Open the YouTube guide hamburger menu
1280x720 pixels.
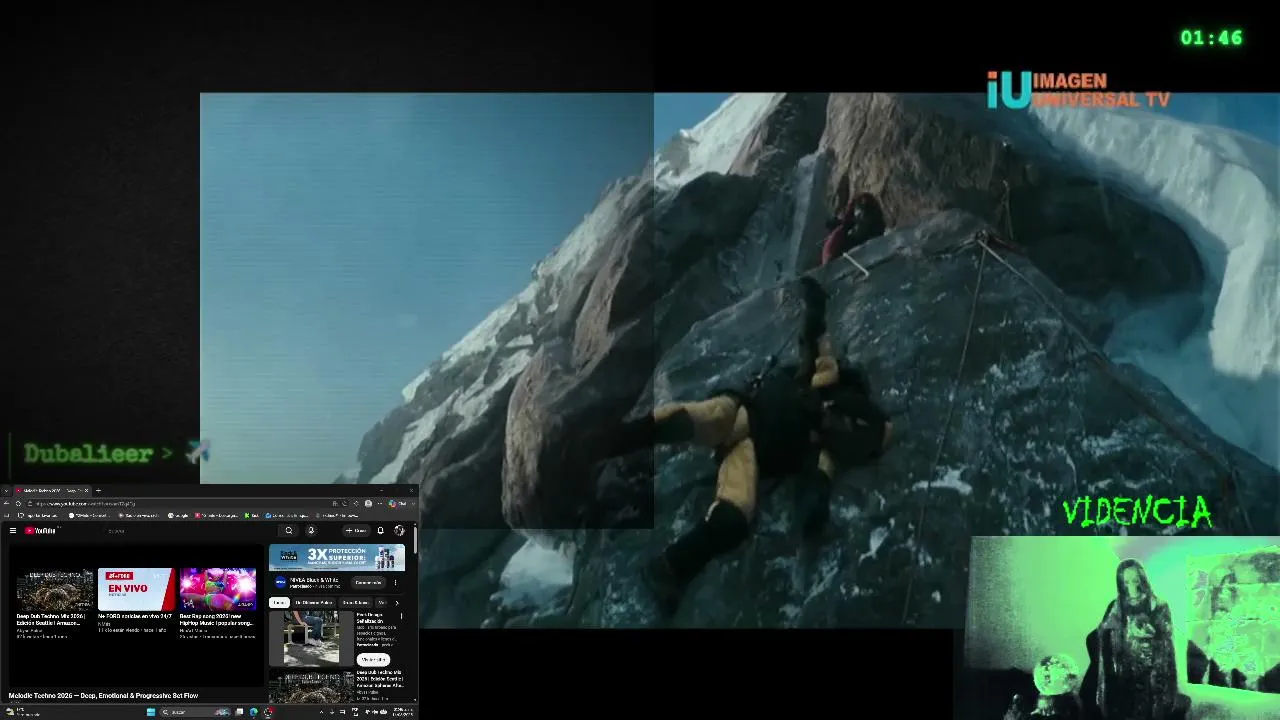[13, 531]
